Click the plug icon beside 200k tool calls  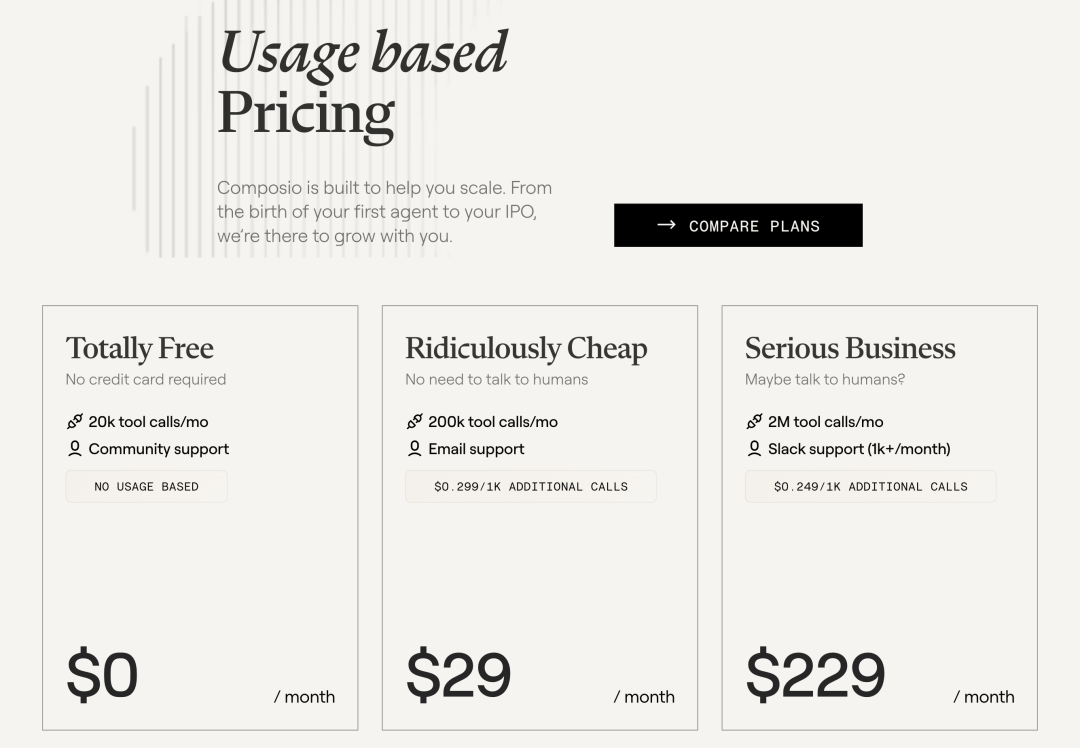point(414,422)
